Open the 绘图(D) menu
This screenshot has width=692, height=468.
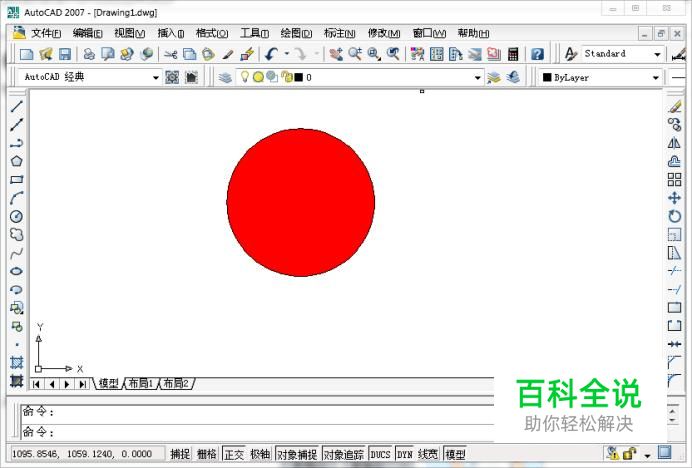point(296,33)
